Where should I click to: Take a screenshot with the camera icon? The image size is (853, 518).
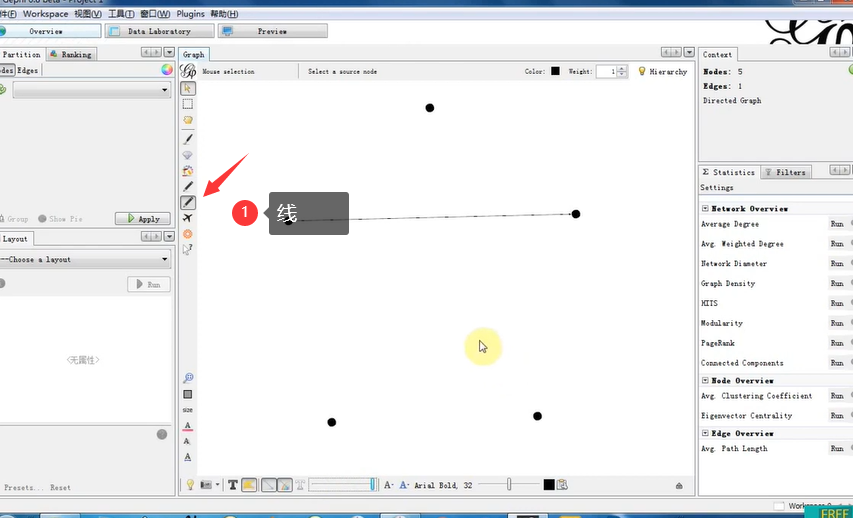(206, 485)
